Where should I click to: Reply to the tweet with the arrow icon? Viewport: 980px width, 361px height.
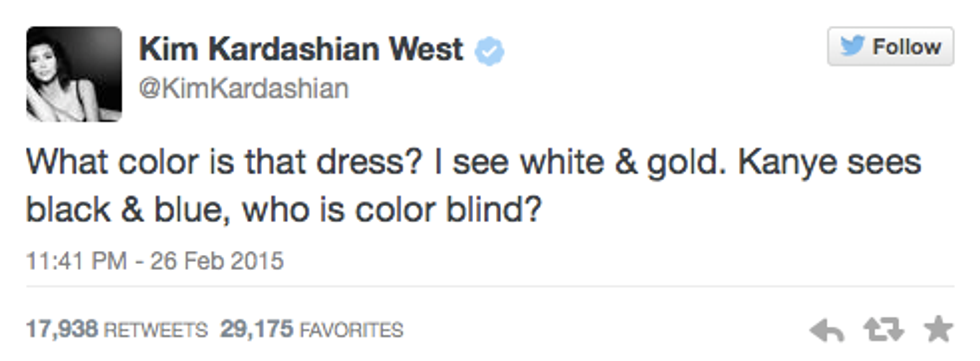click(x=827, y=330)
